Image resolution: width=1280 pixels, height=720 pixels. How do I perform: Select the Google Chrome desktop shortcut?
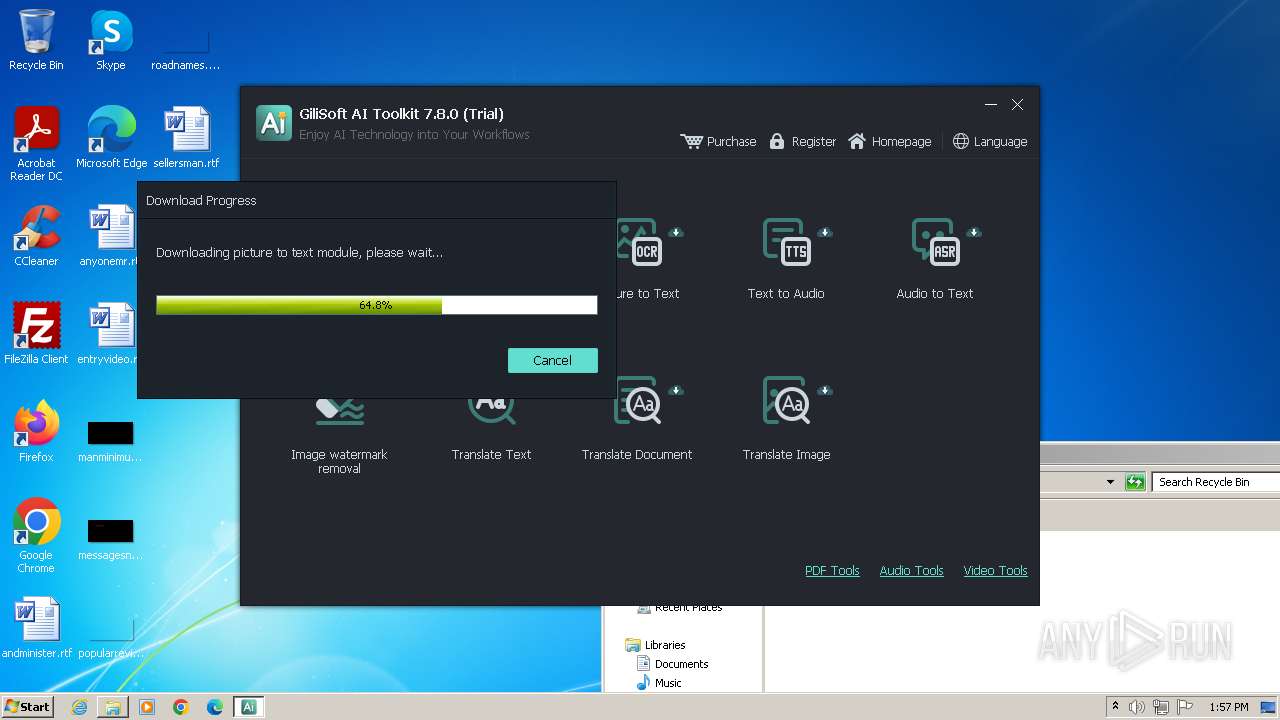(x=36, y=536)
